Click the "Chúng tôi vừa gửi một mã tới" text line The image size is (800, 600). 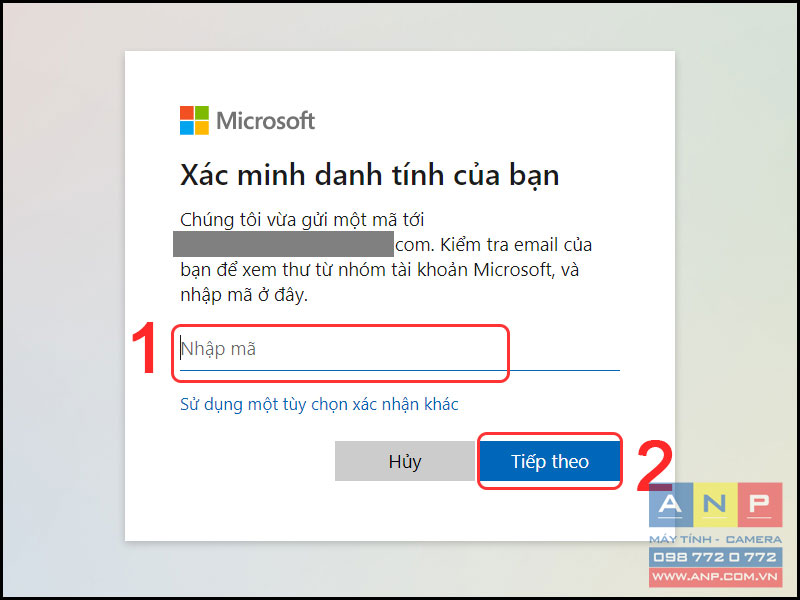[x=302, y=220]
